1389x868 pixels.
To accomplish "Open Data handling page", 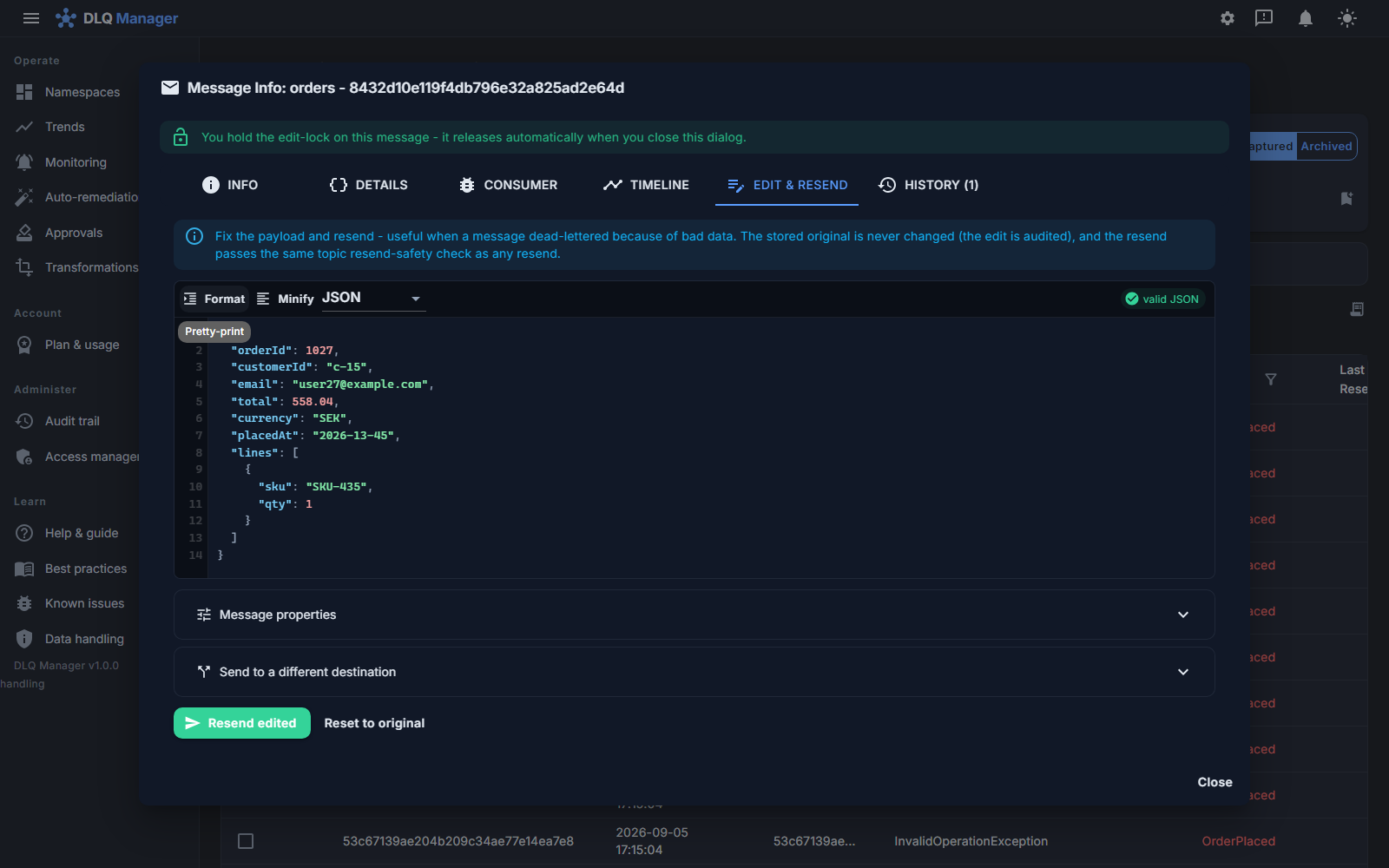I will point(69,639).
